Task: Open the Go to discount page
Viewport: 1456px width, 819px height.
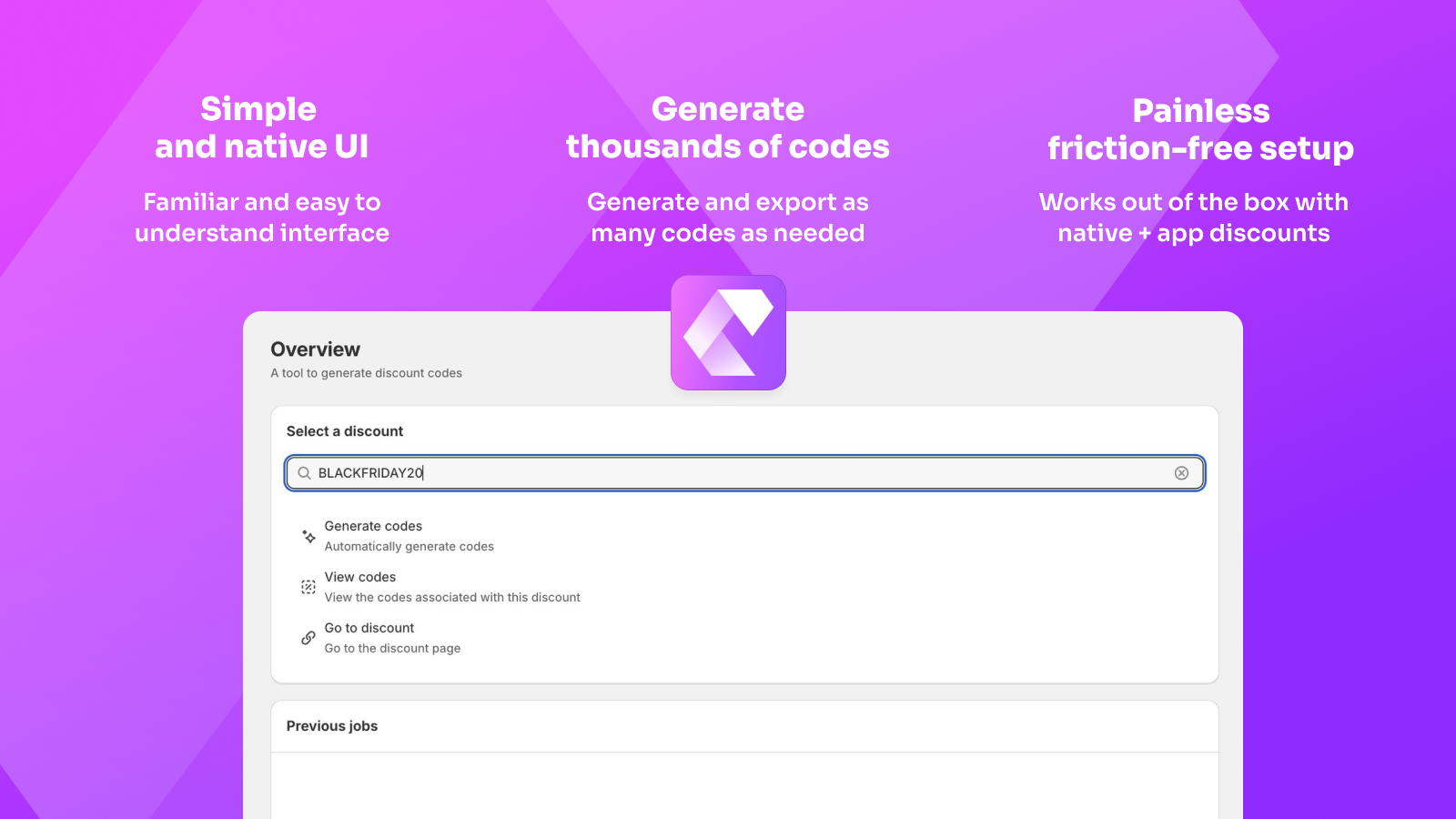Action: click(x=369, y=628)
